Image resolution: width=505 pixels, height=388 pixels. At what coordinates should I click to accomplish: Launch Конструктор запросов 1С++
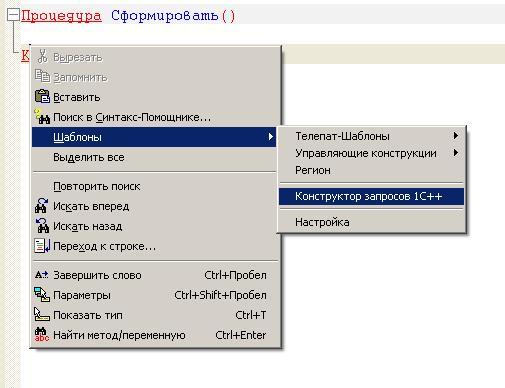pos(371,196)
